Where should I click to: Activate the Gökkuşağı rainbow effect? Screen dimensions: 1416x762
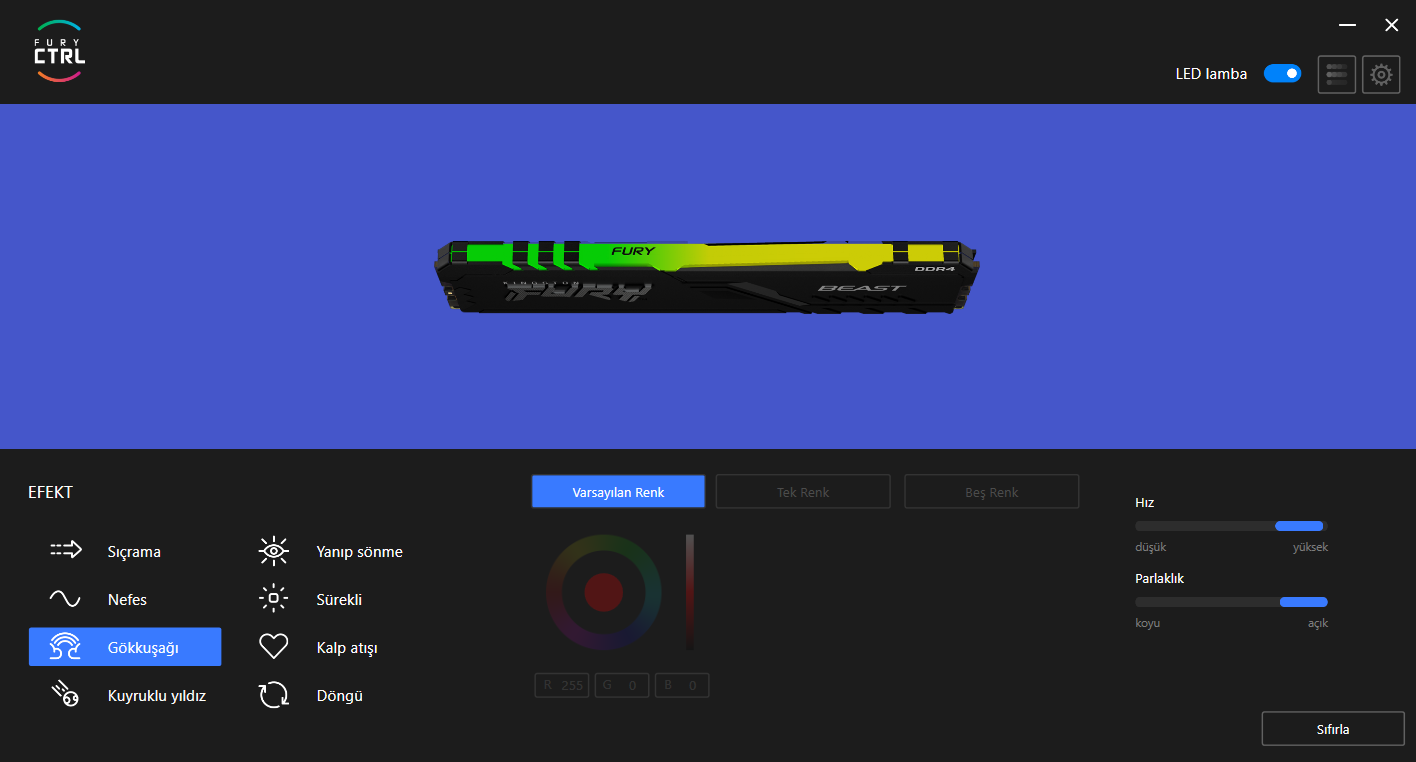click(125, 647)
